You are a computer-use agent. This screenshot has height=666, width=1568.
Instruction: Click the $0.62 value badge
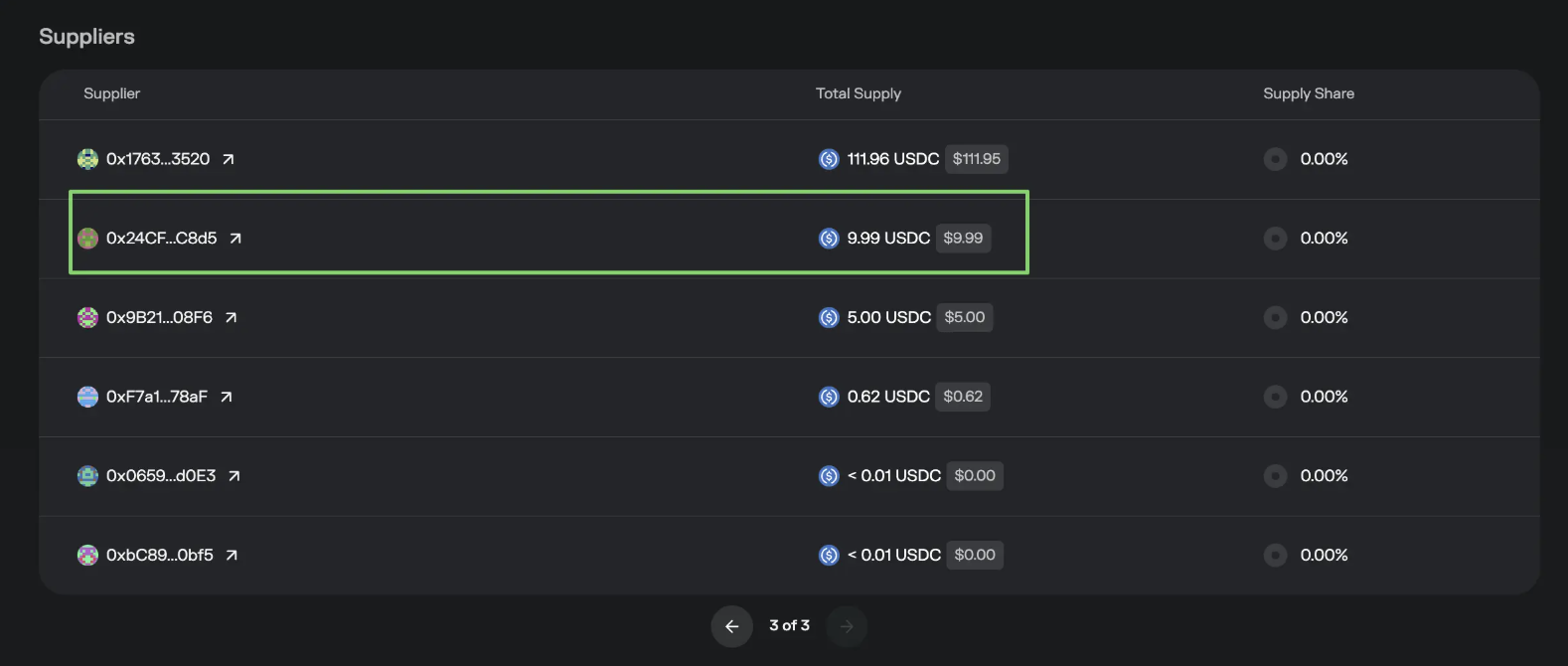point(963,397)
